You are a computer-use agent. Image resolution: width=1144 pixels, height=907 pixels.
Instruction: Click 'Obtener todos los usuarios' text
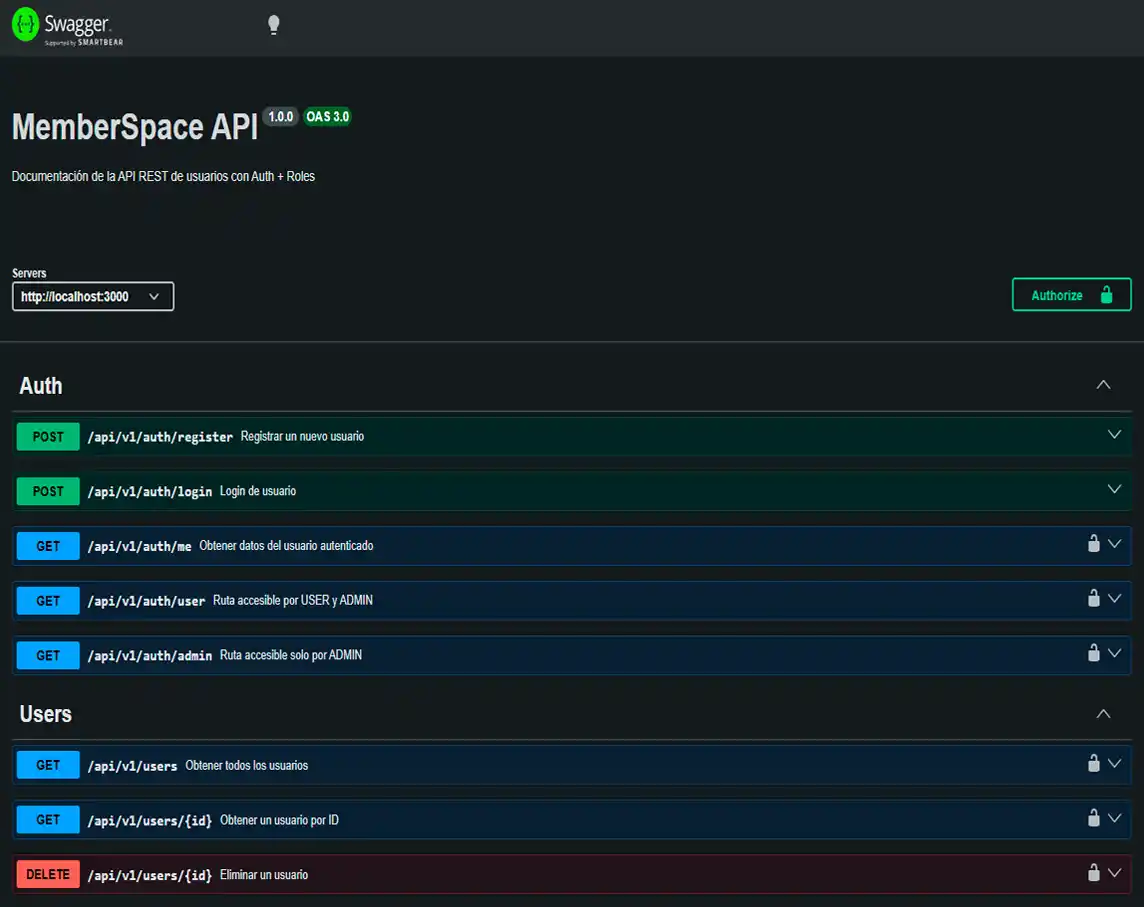247,765
